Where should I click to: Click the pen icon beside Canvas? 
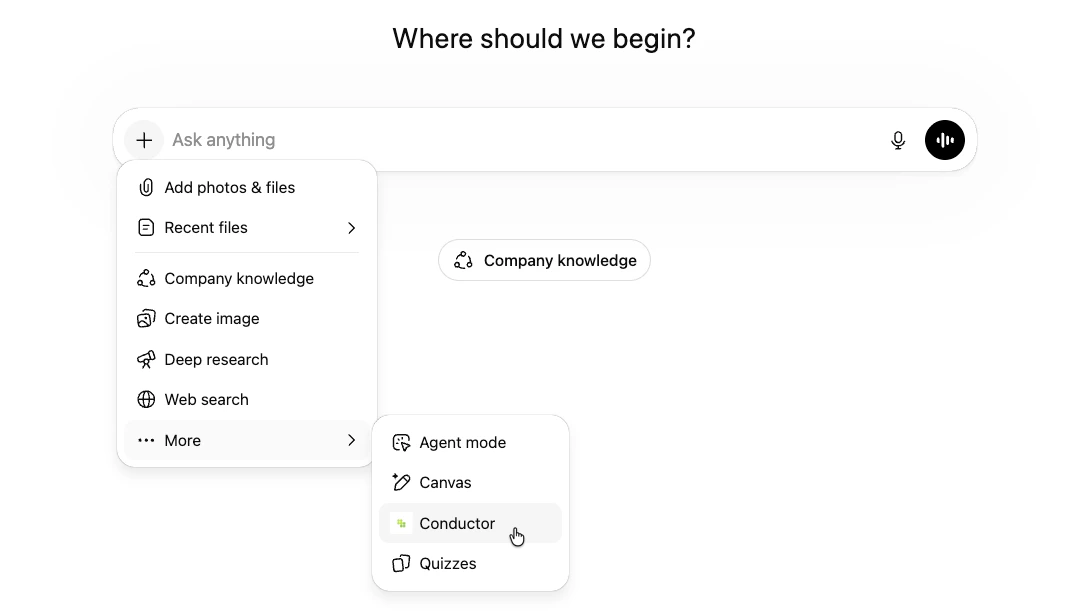point(400,482)
